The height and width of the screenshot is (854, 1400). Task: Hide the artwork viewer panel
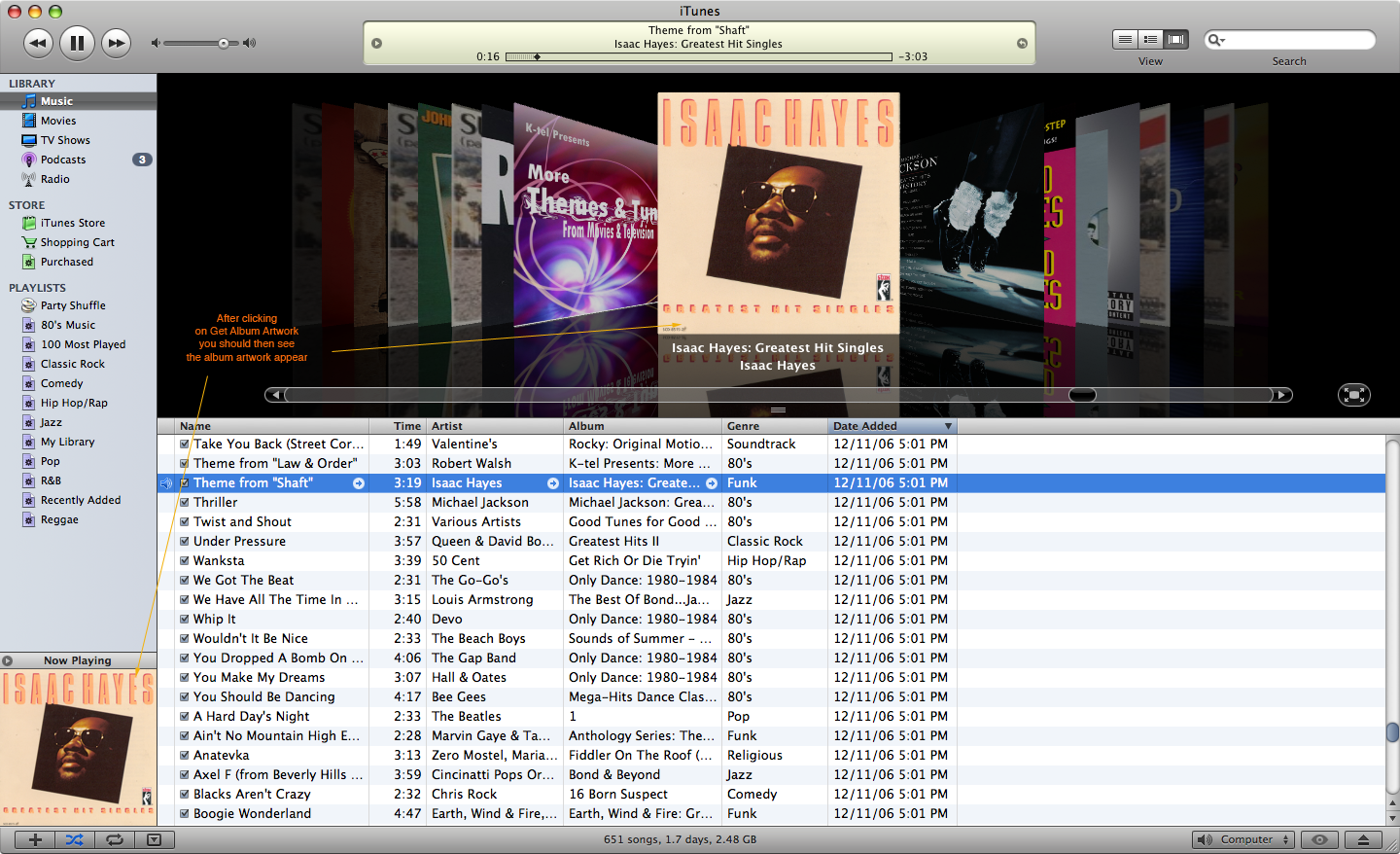154,839
